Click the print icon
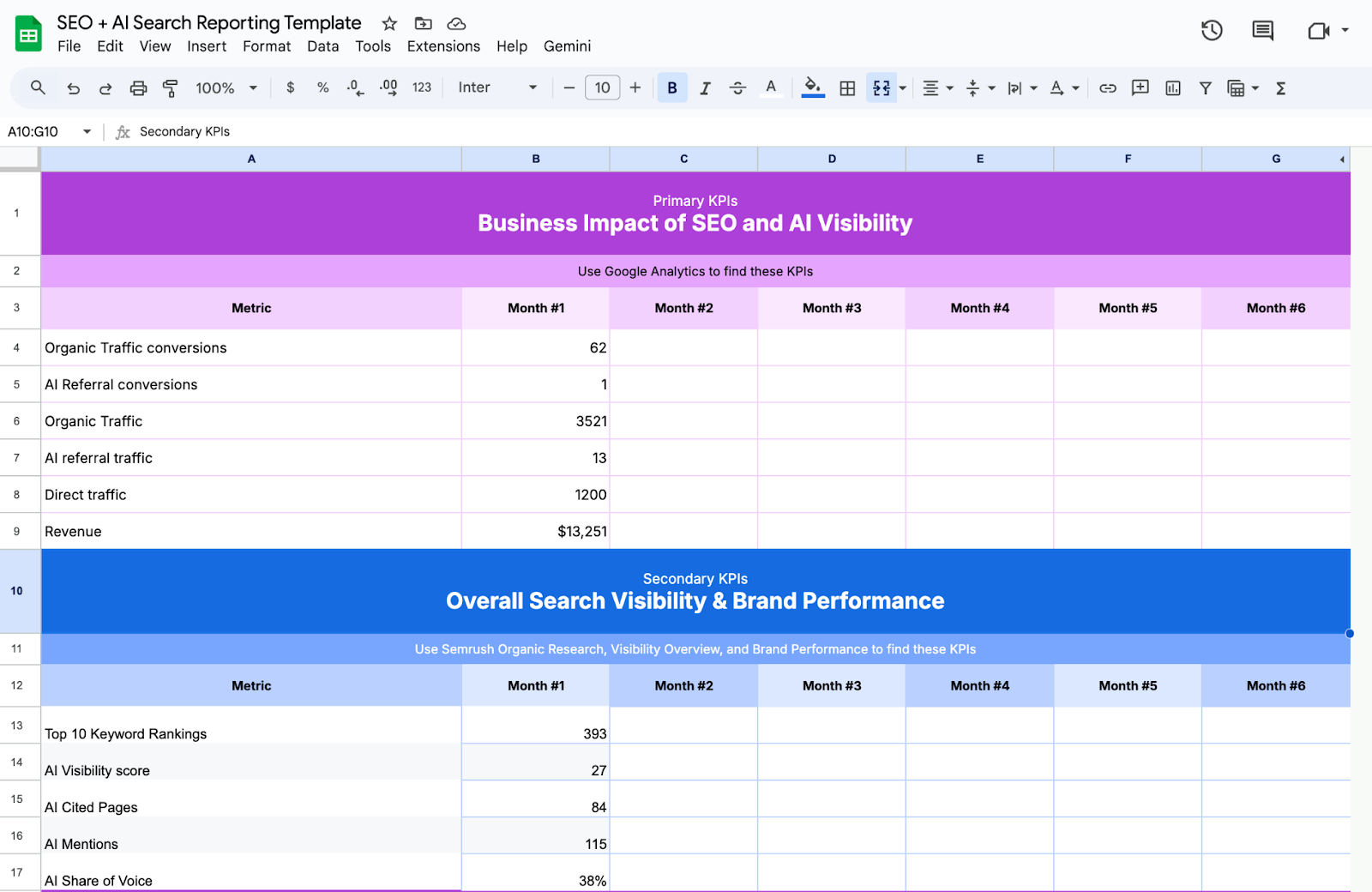The width and height of the screenshot is (1372, 892). (138, 87)
